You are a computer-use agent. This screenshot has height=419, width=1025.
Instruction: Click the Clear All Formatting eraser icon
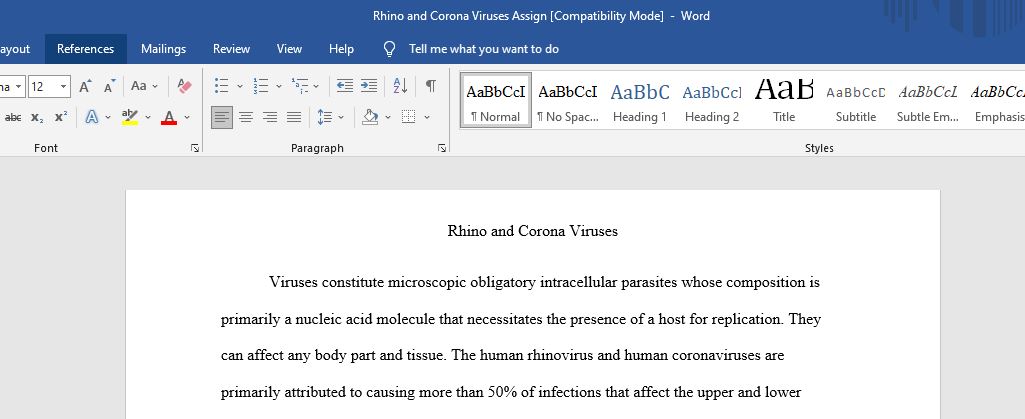coord(184,86)
